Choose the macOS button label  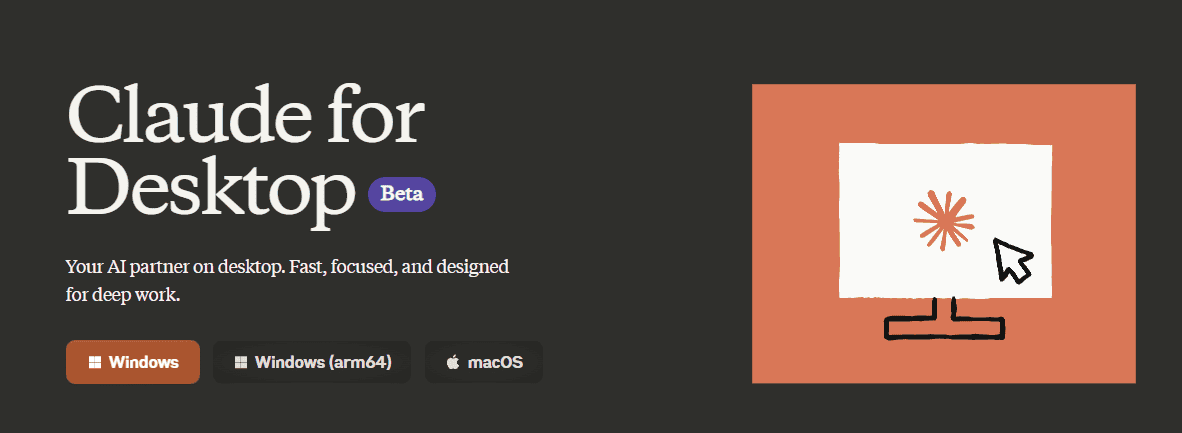click(497, 362)
